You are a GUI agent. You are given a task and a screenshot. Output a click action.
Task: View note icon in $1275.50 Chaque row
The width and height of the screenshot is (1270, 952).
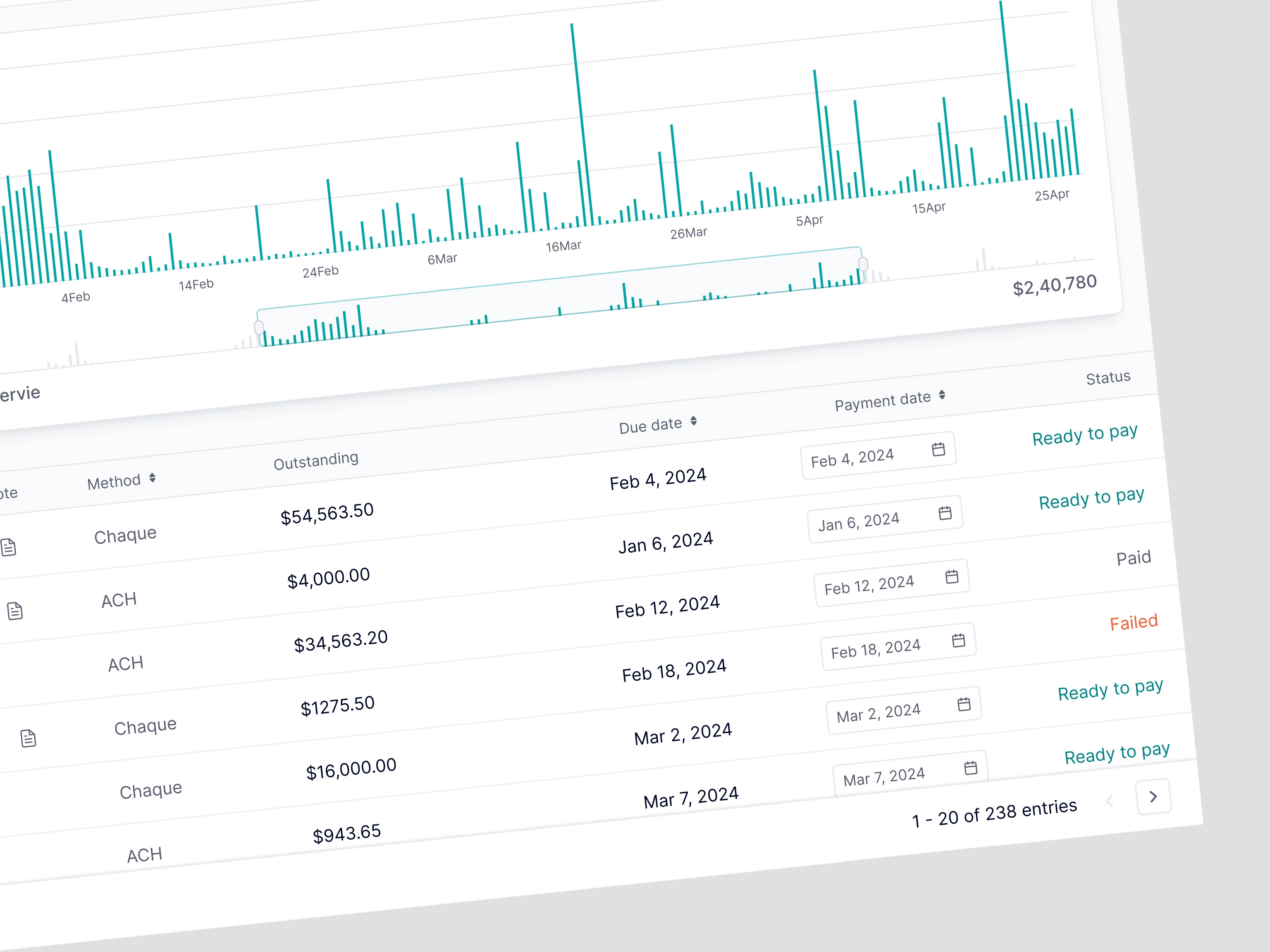28,738
